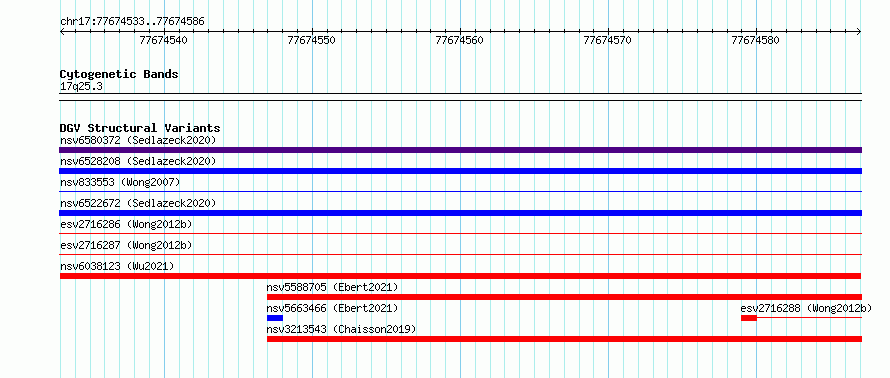Click the right arrowhead of the coordinate ruler
Screen dimensions: 890x378
[x=859, y=32]
